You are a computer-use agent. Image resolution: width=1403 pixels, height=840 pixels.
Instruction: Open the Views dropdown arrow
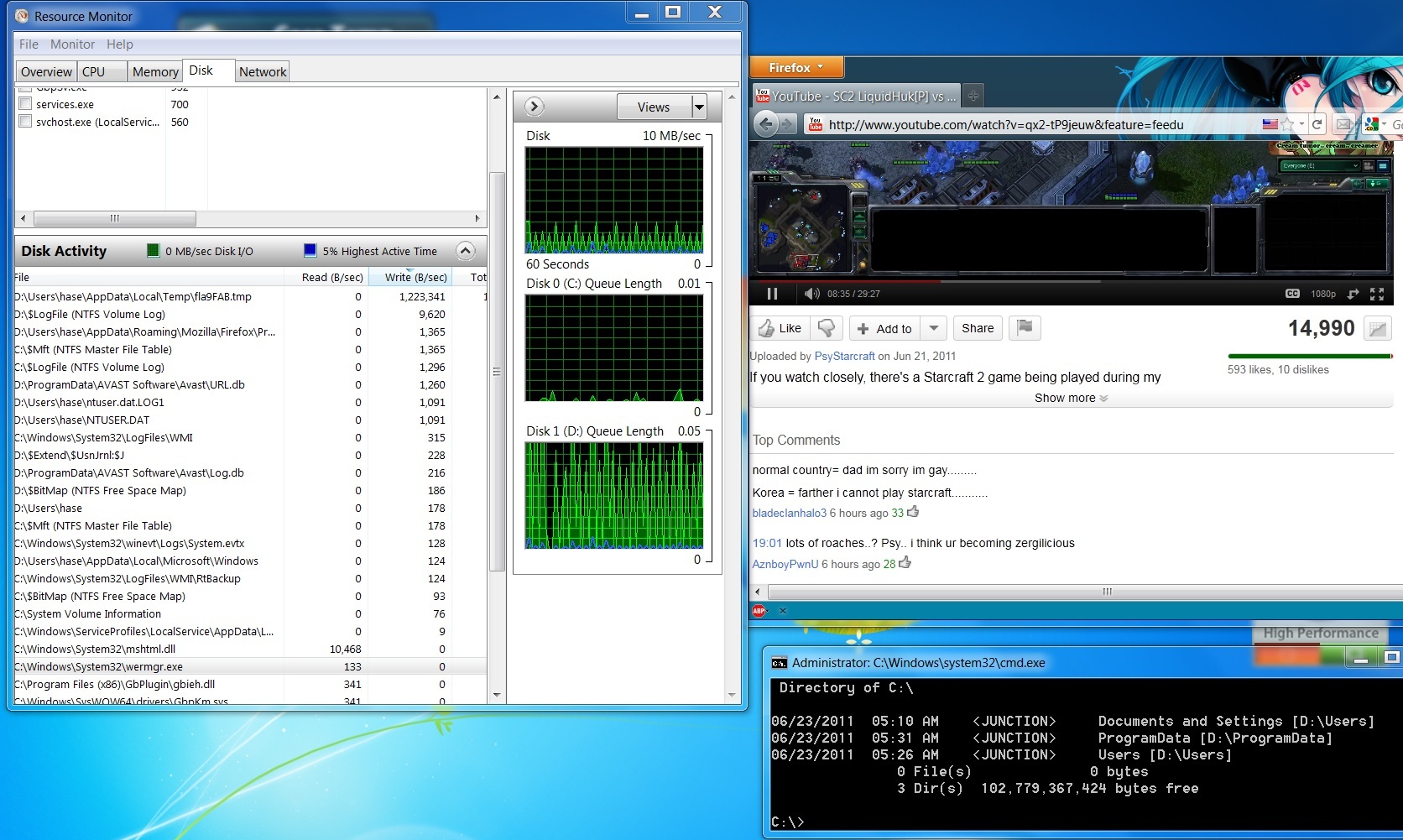699,107
